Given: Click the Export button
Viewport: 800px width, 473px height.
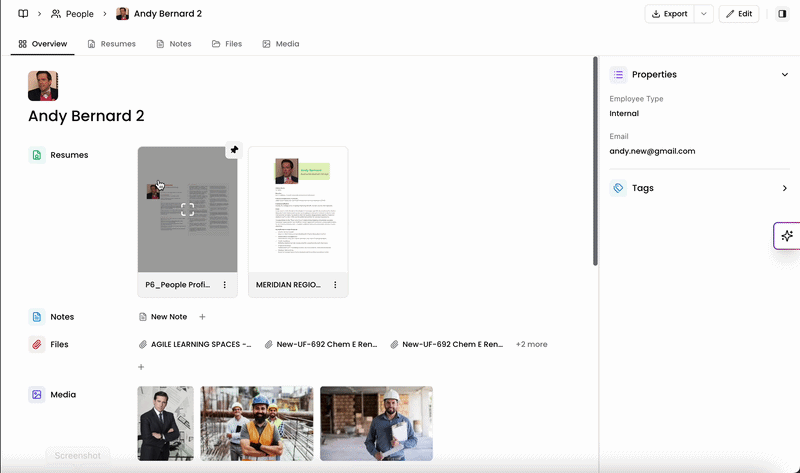Looking at the screenshot, I should coord(669,14).
